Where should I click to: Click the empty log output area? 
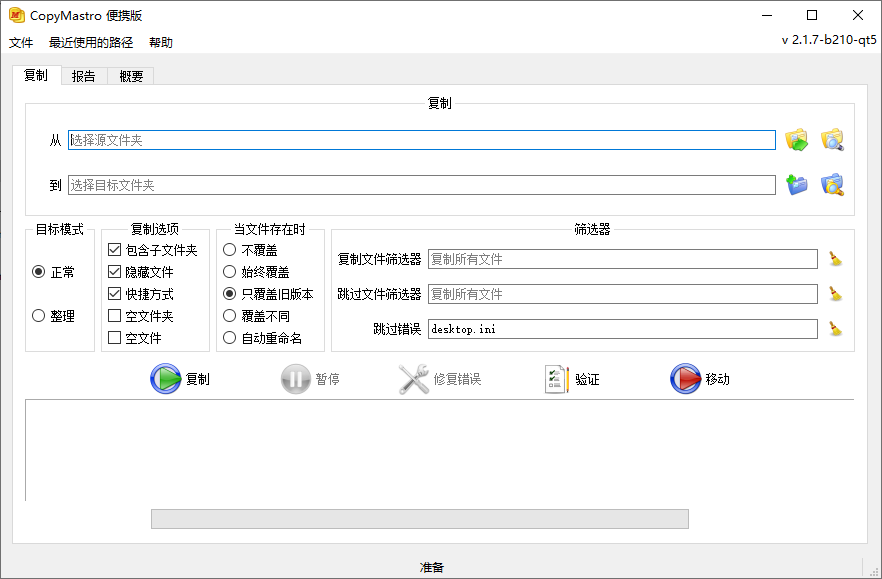[x=439, y=450]
